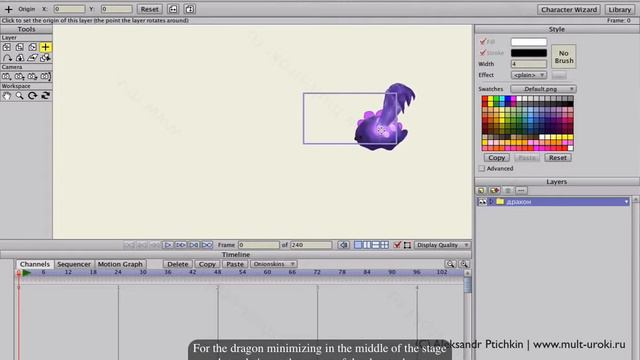Select the Scale Layer tool
Image resolution: width=640 pixels, height=360 pixels.
coord(19,47)
